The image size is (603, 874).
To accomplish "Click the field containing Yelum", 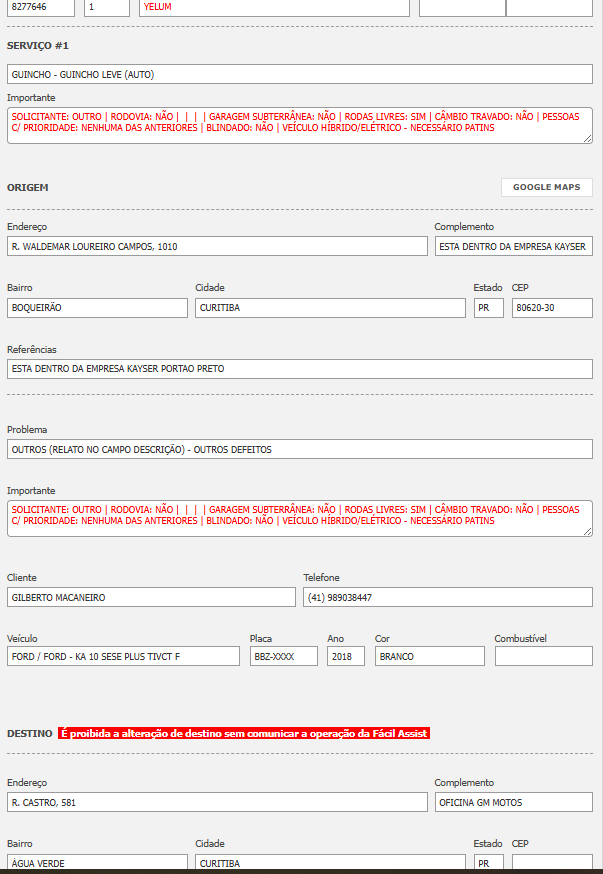I will tap(274, 7).
